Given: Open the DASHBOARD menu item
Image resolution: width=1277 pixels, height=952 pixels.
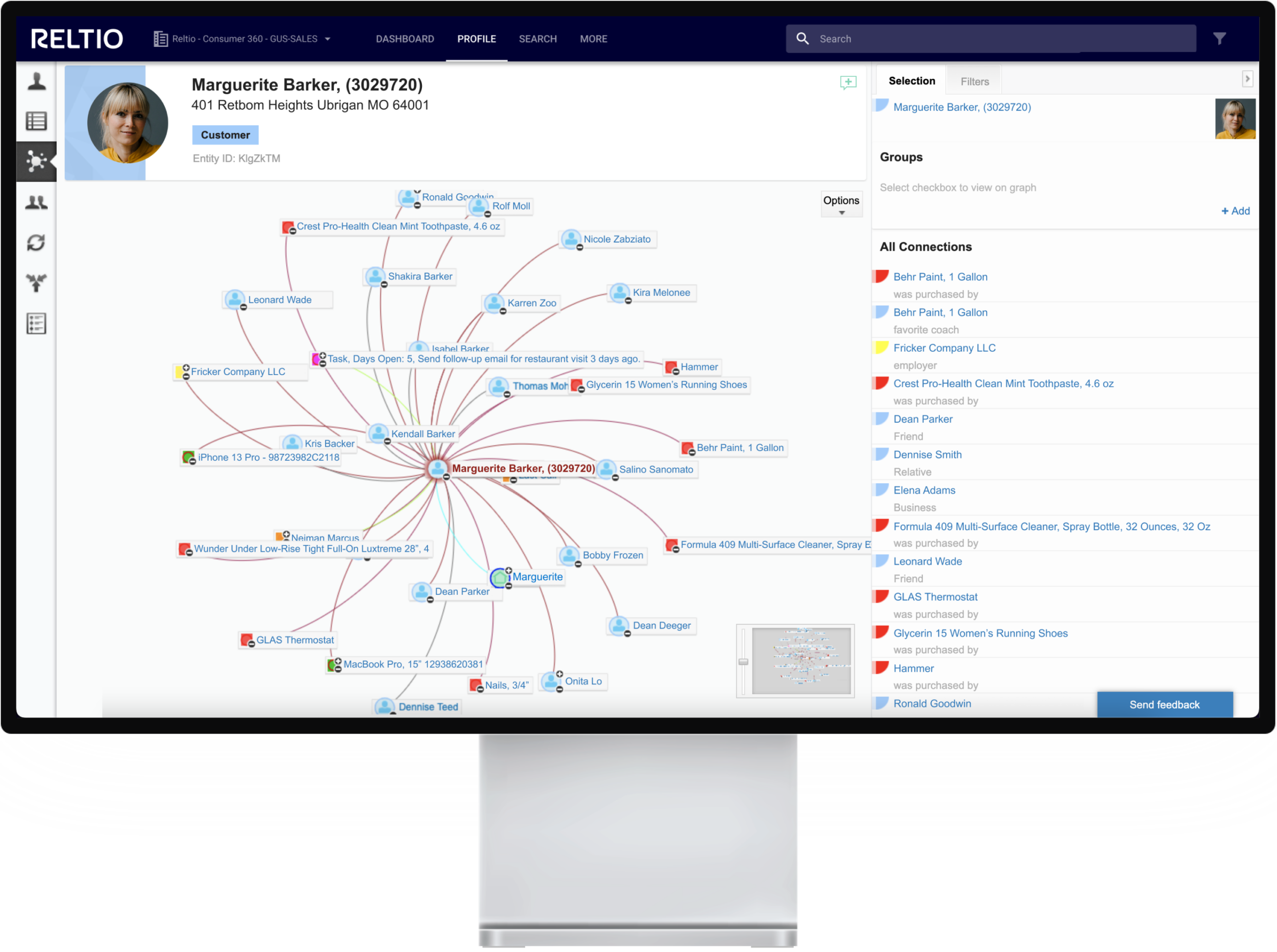Looking at the screenshot, I should coord(405,38).
